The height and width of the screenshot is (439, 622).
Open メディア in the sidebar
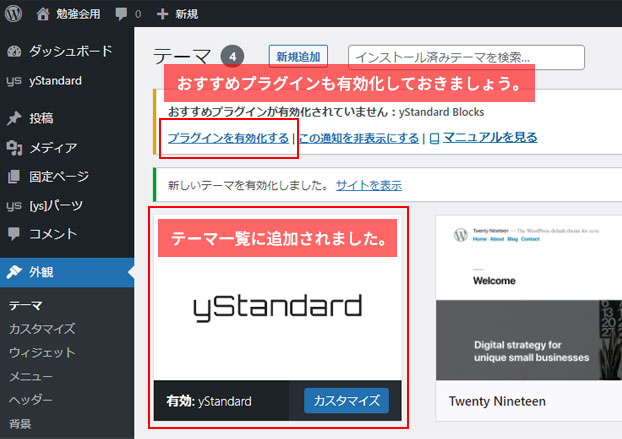point(53,148)
